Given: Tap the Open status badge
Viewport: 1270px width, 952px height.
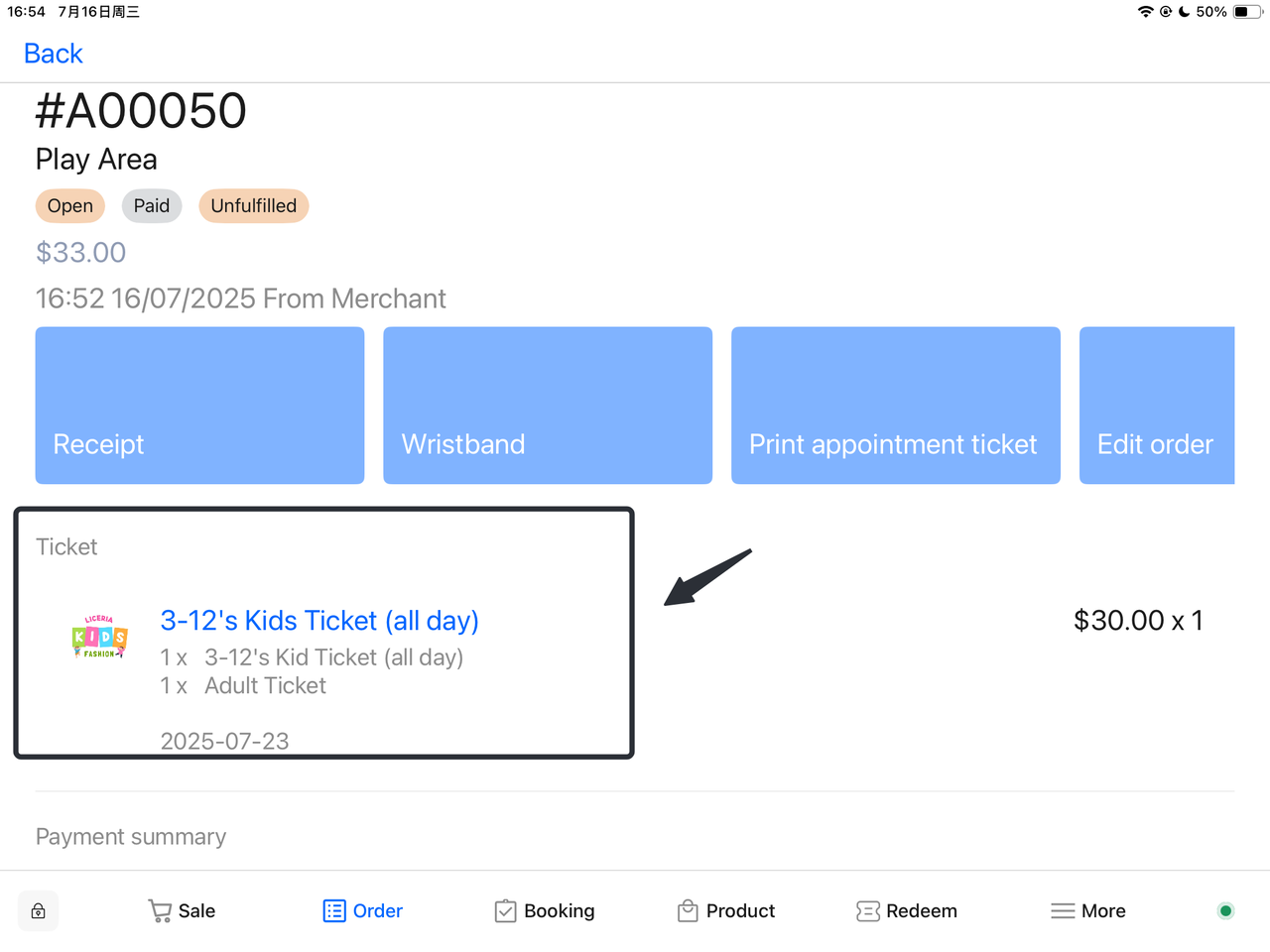Looking at the screenshot, I should click(70, 206).
